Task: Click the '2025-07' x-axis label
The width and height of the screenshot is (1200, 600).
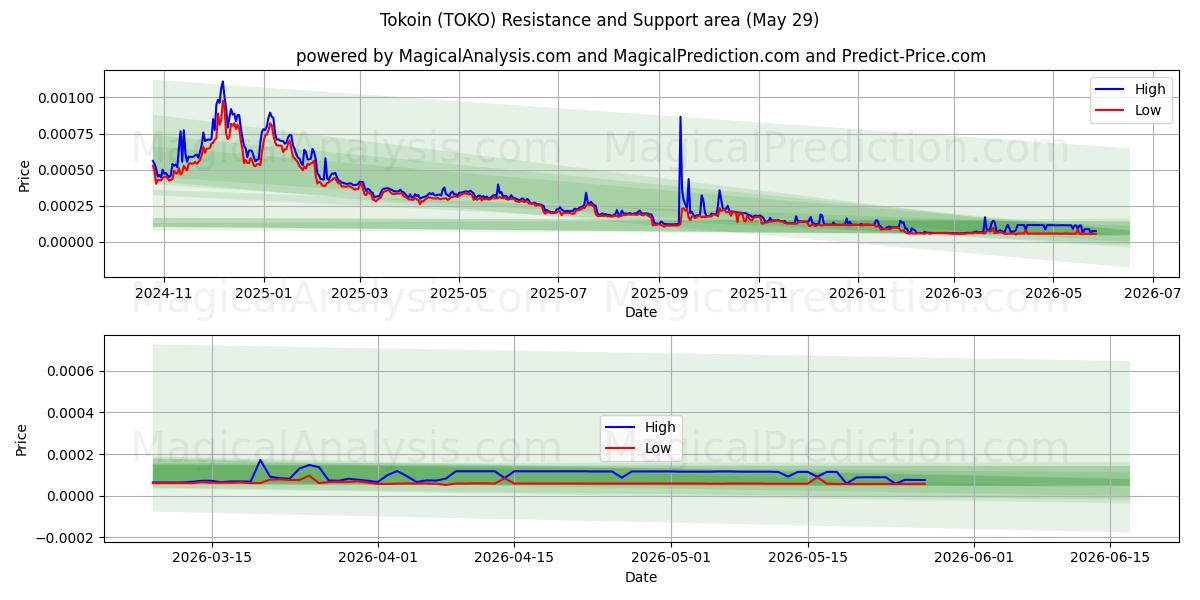Action: [558, 294]
